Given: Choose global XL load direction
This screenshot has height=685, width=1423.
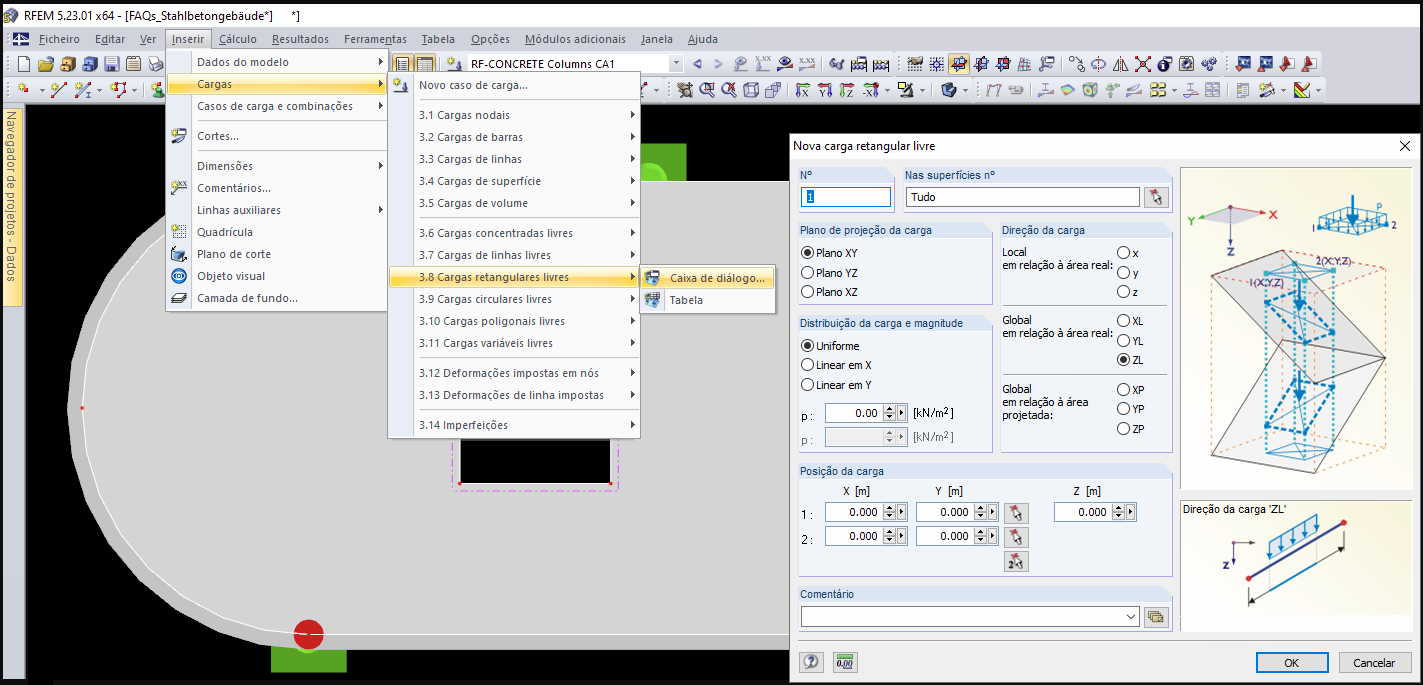Looking at the screenshot, I should (x=1123, y=321).
